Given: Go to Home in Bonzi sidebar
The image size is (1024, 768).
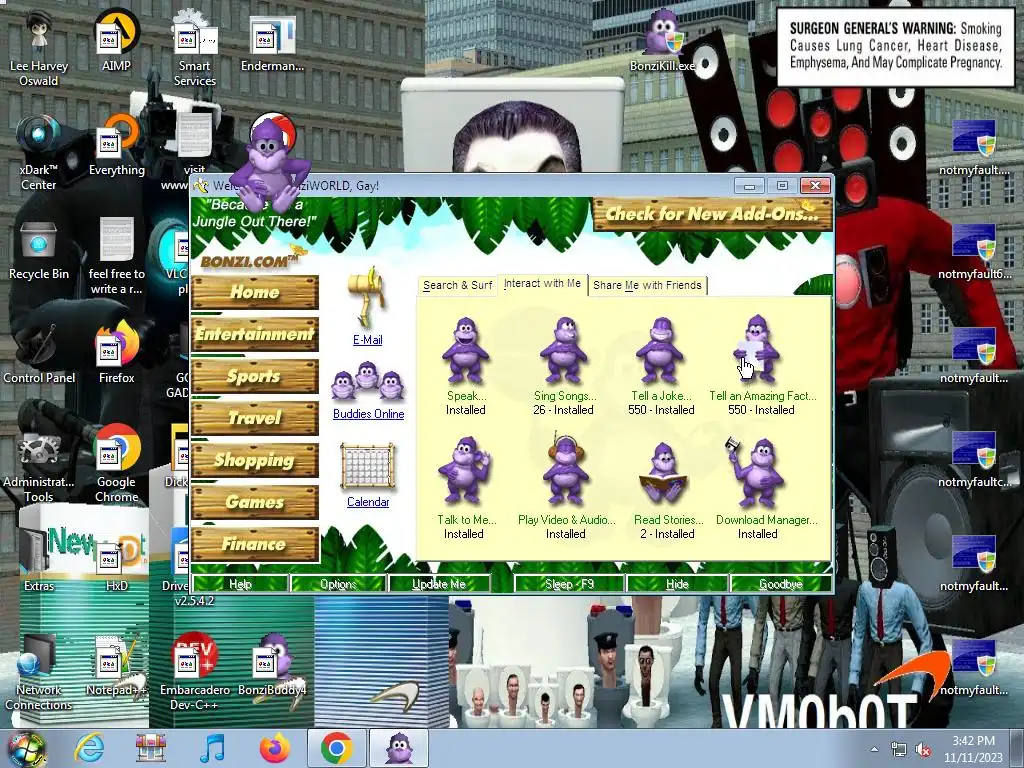Looking at the screenshot, I should [x=255, y=292].
